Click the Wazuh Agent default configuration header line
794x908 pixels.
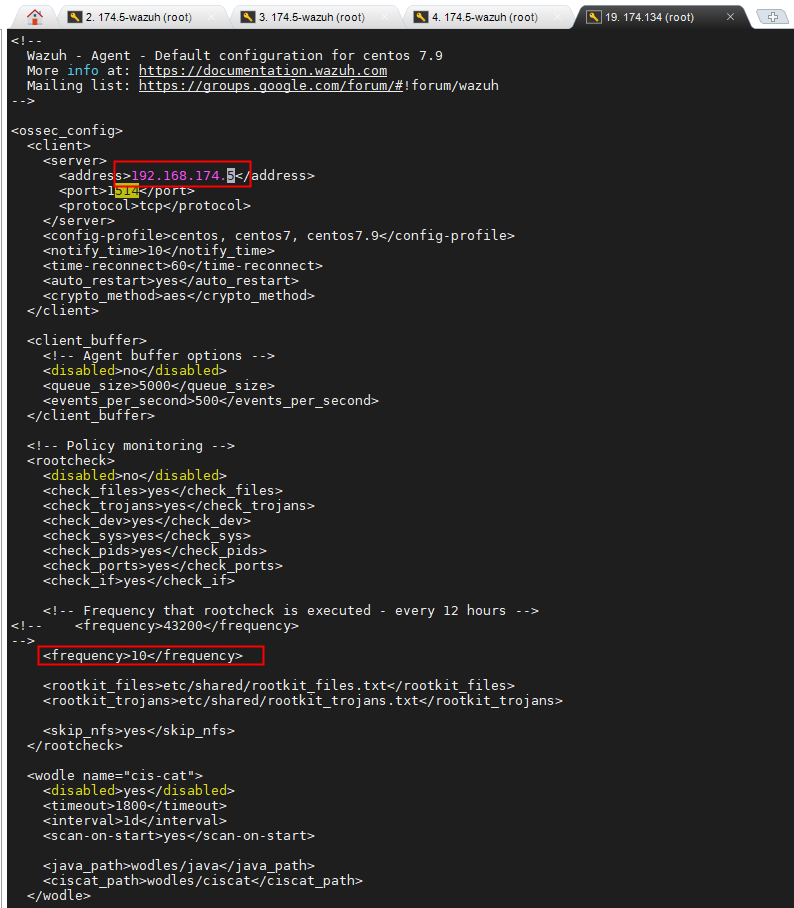(235, 56)
